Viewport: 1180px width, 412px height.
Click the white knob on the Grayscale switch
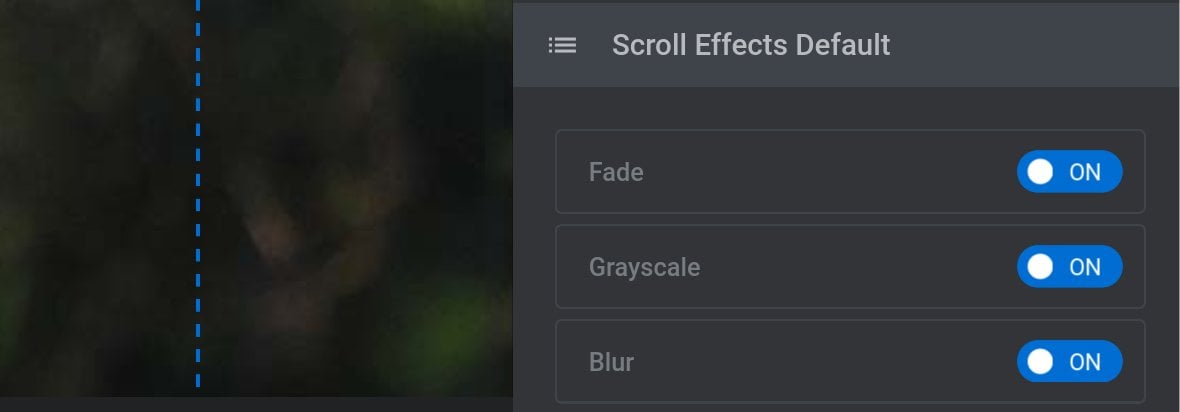(x=1040, y=267)
